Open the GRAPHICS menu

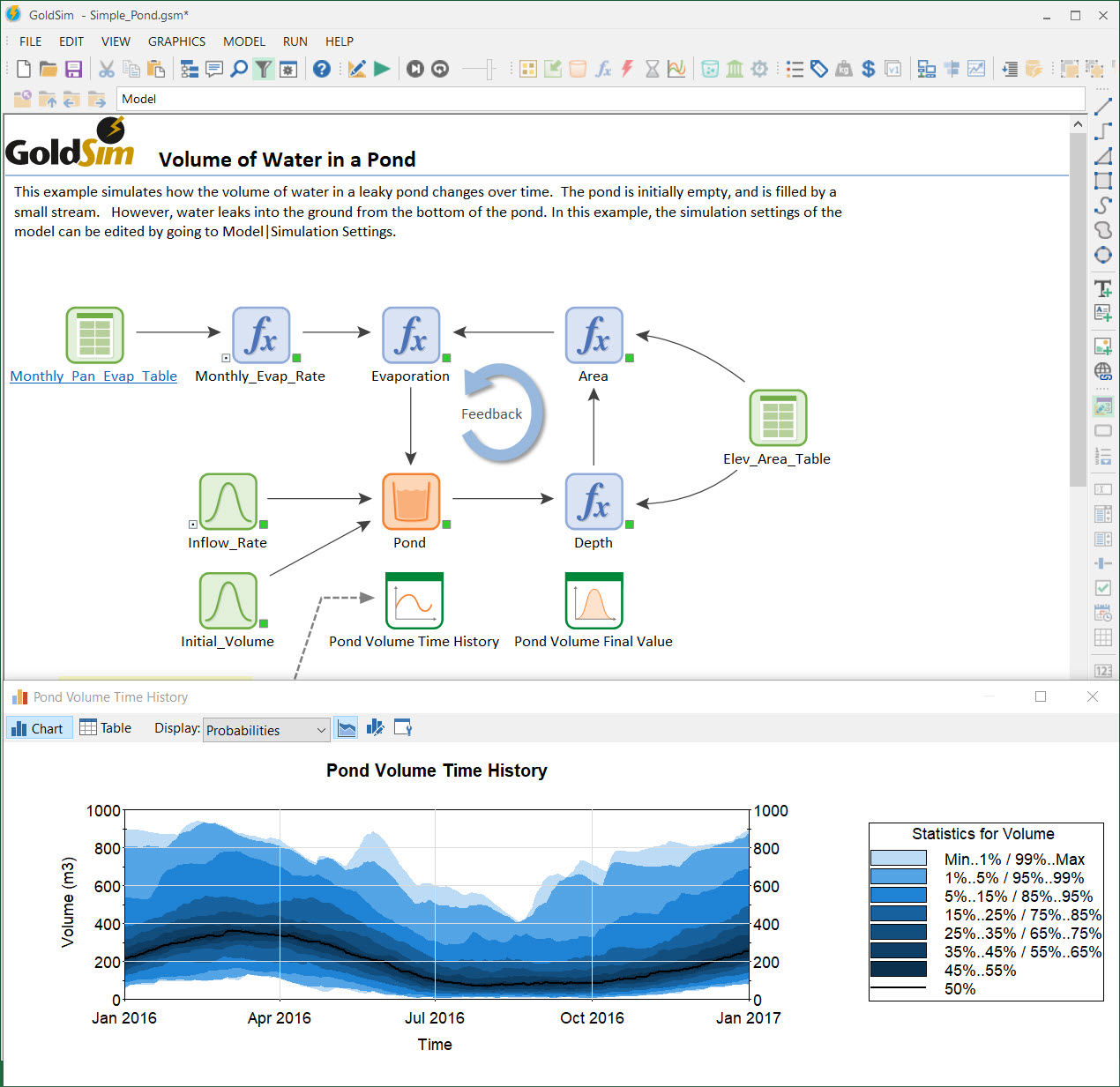[176, 41]
